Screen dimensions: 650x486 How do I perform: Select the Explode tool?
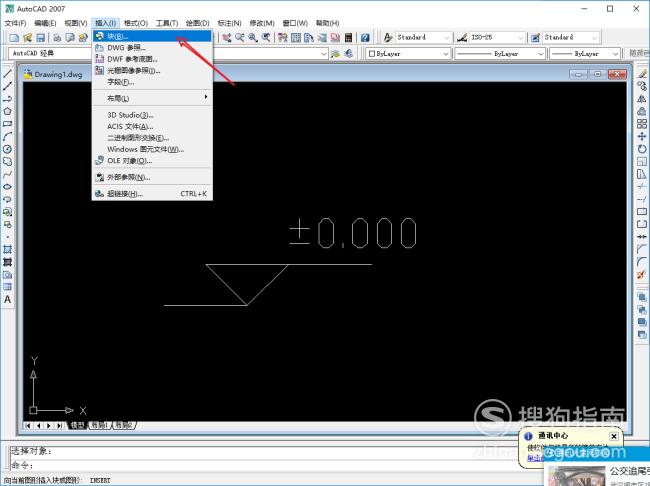[642, 274]
